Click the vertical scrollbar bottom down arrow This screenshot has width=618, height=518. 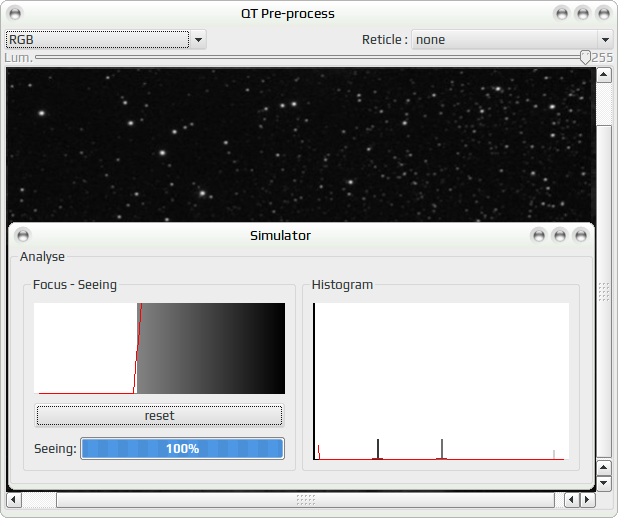point(604,483)
